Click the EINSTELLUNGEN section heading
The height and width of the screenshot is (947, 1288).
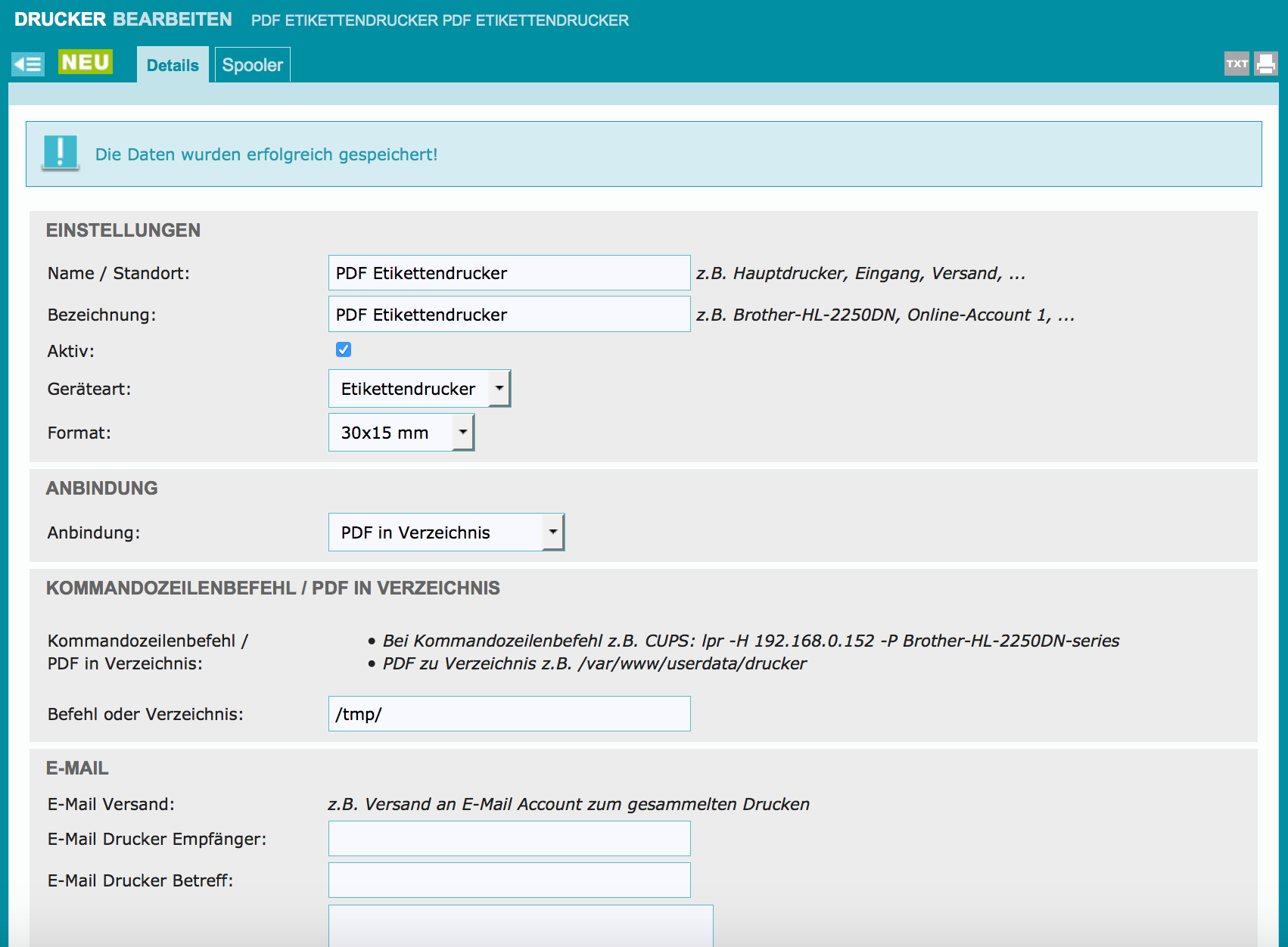coord(123,231)
